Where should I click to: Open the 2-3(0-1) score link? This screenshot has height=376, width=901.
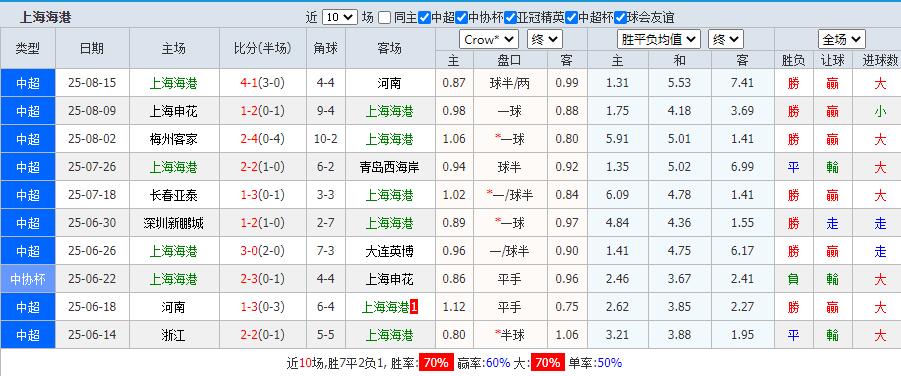pyautogui.click(x=263, y=279)
